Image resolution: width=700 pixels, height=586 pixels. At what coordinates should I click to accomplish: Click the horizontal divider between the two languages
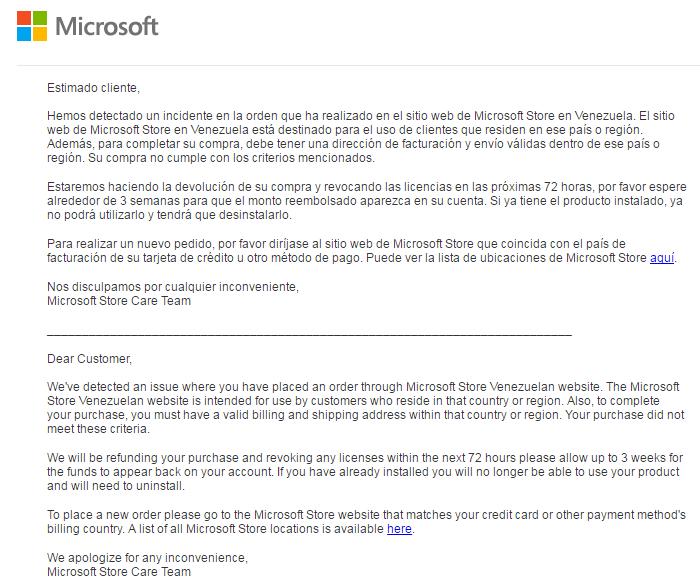310,333
